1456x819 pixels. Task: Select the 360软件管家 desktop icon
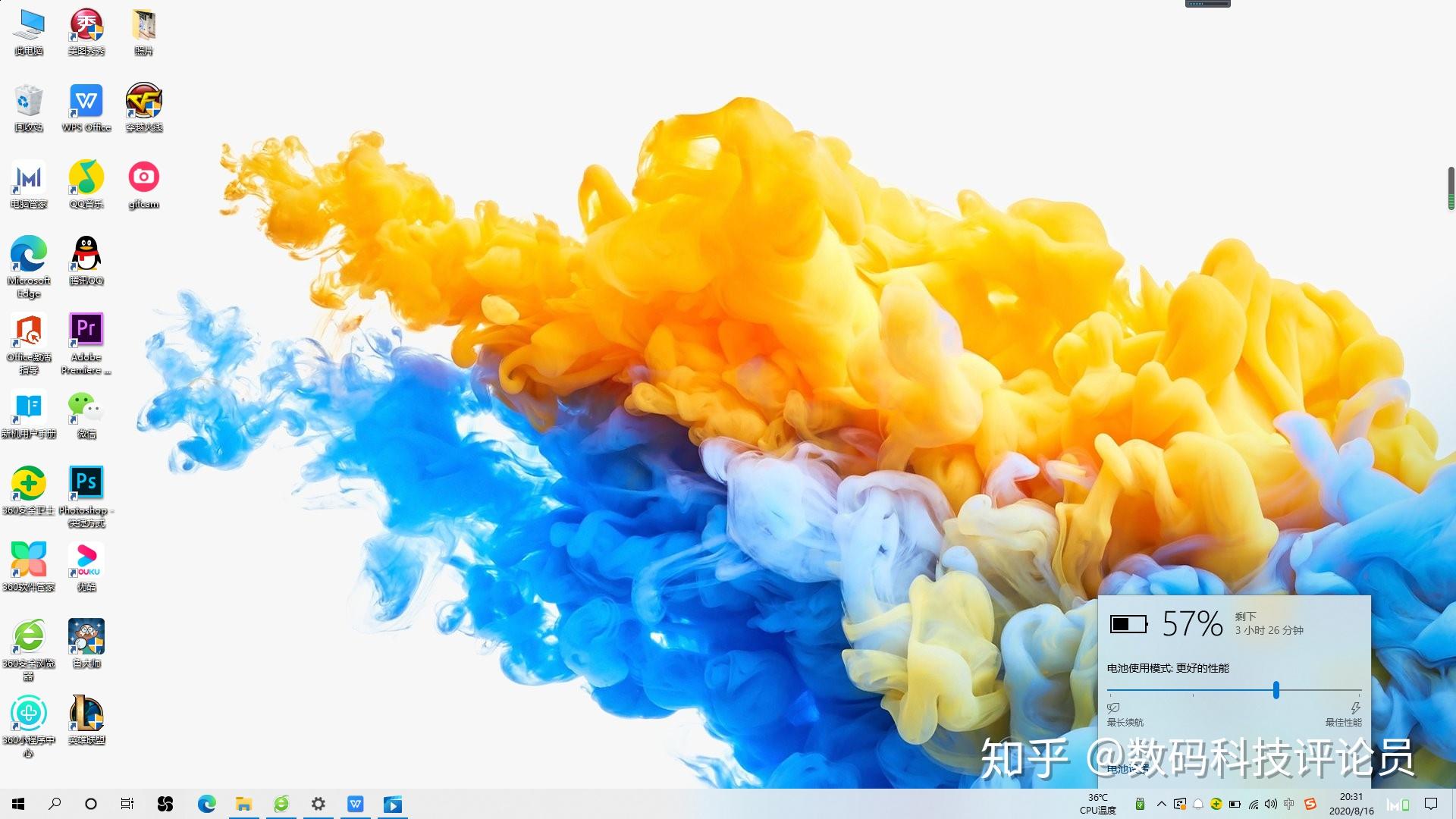[29, 568]
